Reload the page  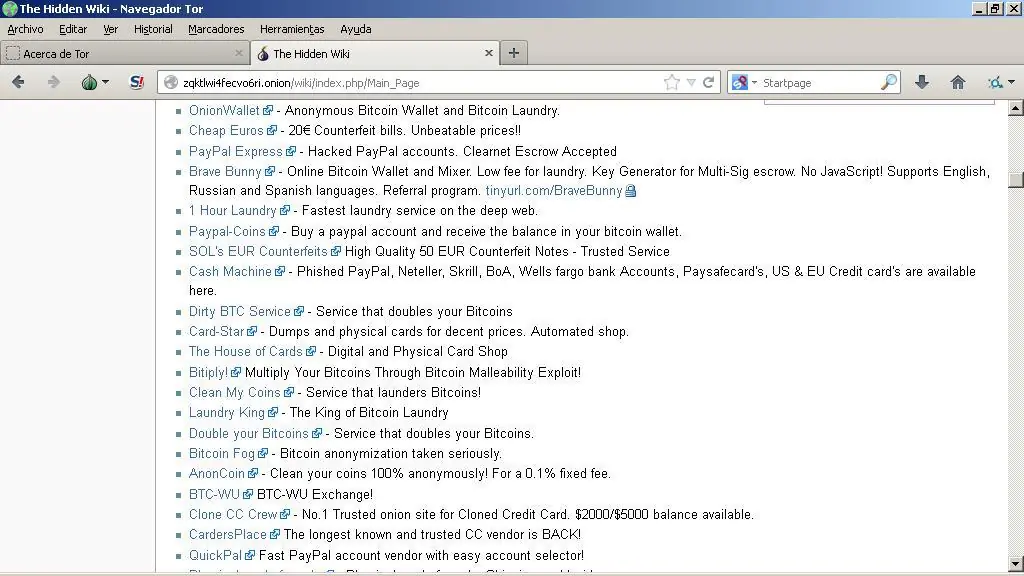pos(708,82)
